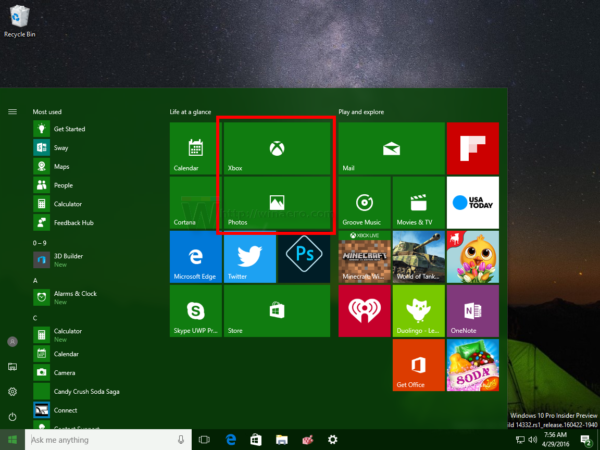Screen dimensions: 600x450
Task: Open the Store tile
Action: pos(277,311)
